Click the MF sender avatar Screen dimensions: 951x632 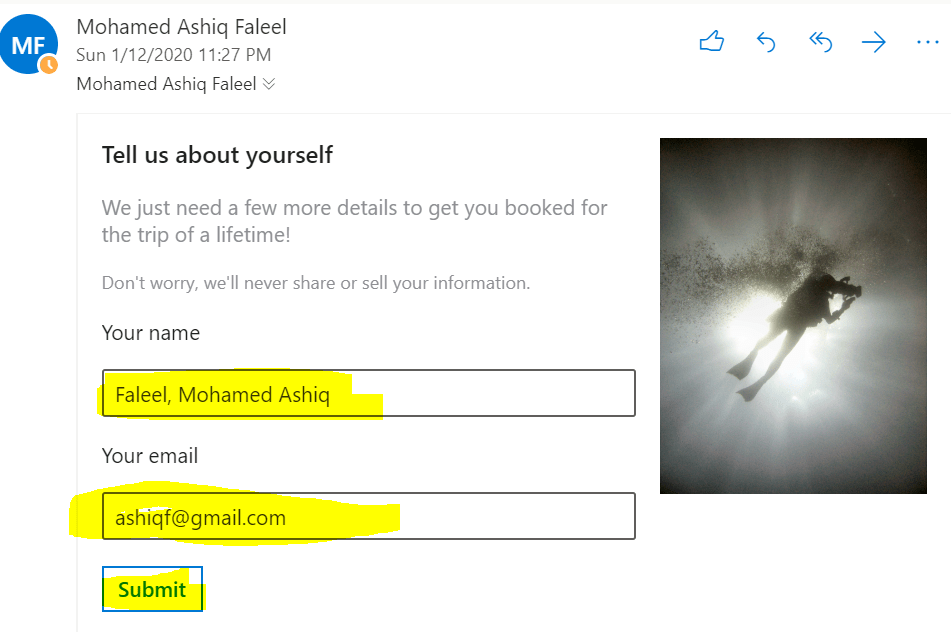pyautogui.click(x=29, y=46)
